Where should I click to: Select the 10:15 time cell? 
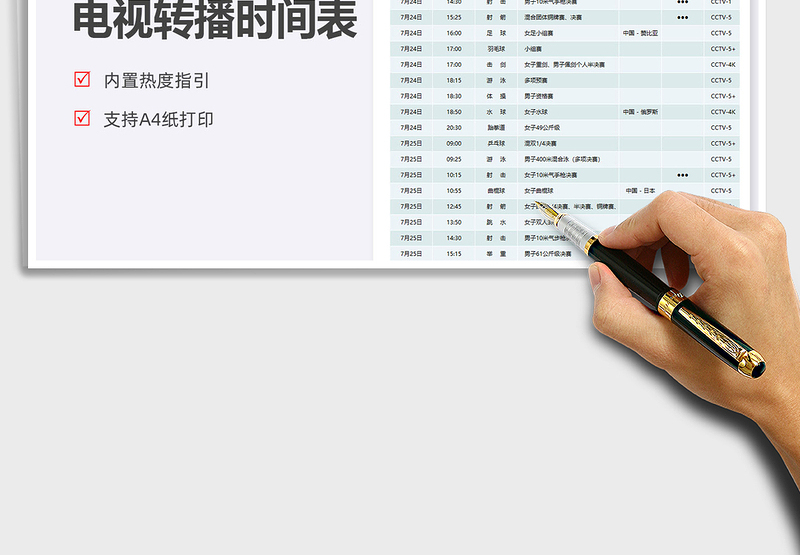454,175
